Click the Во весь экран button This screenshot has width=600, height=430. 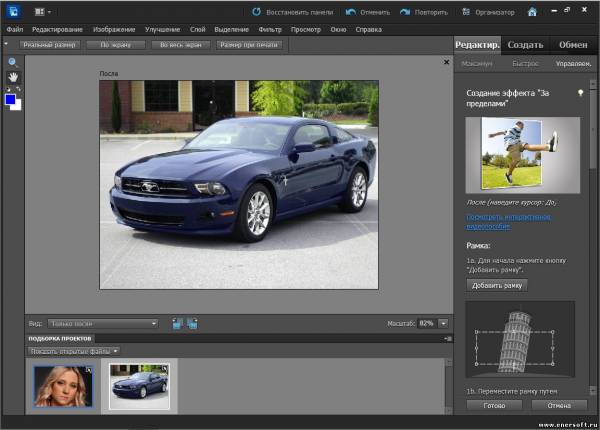181,45
